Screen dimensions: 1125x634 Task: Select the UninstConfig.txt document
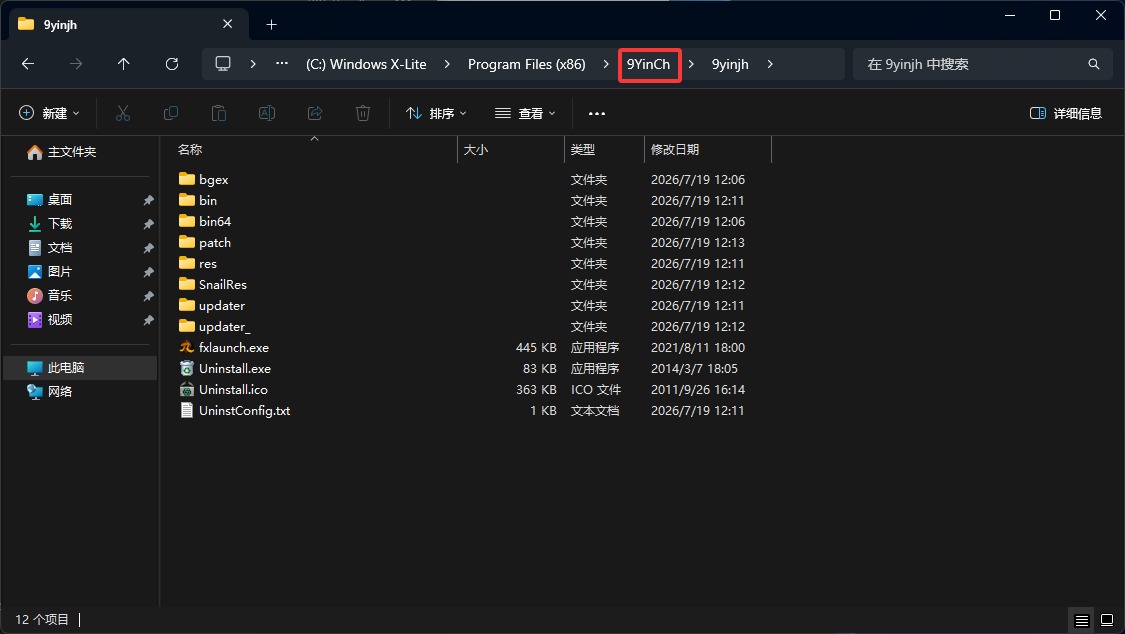pos(245,410)
